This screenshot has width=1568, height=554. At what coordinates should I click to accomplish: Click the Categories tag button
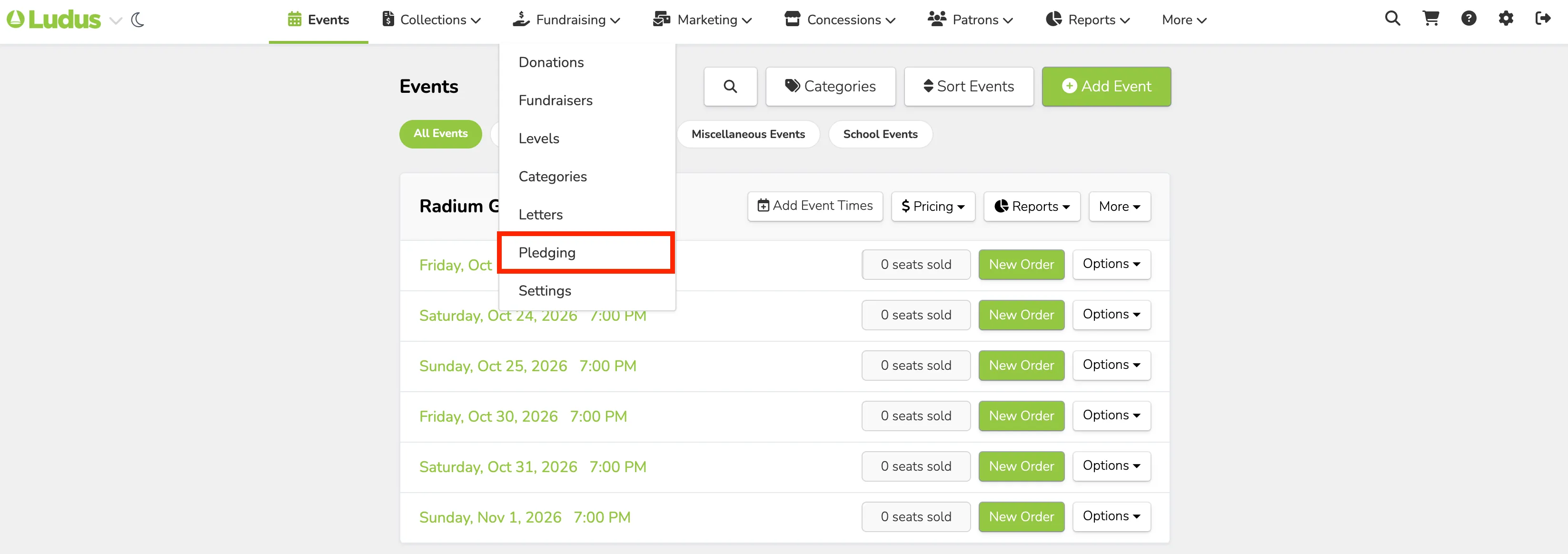tap(830, 87)
